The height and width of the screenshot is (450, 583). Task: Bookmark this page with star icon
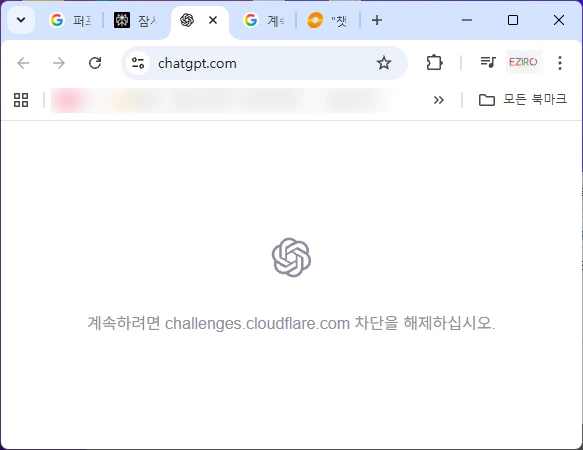pyautogui.click(x=384, y=63)
